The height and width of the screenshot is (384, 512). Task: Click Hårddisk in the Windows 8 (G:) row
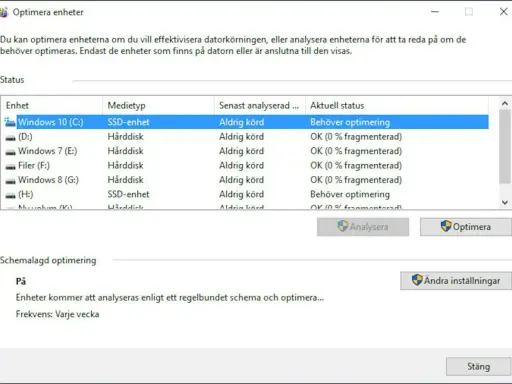[x=125, y=180]
